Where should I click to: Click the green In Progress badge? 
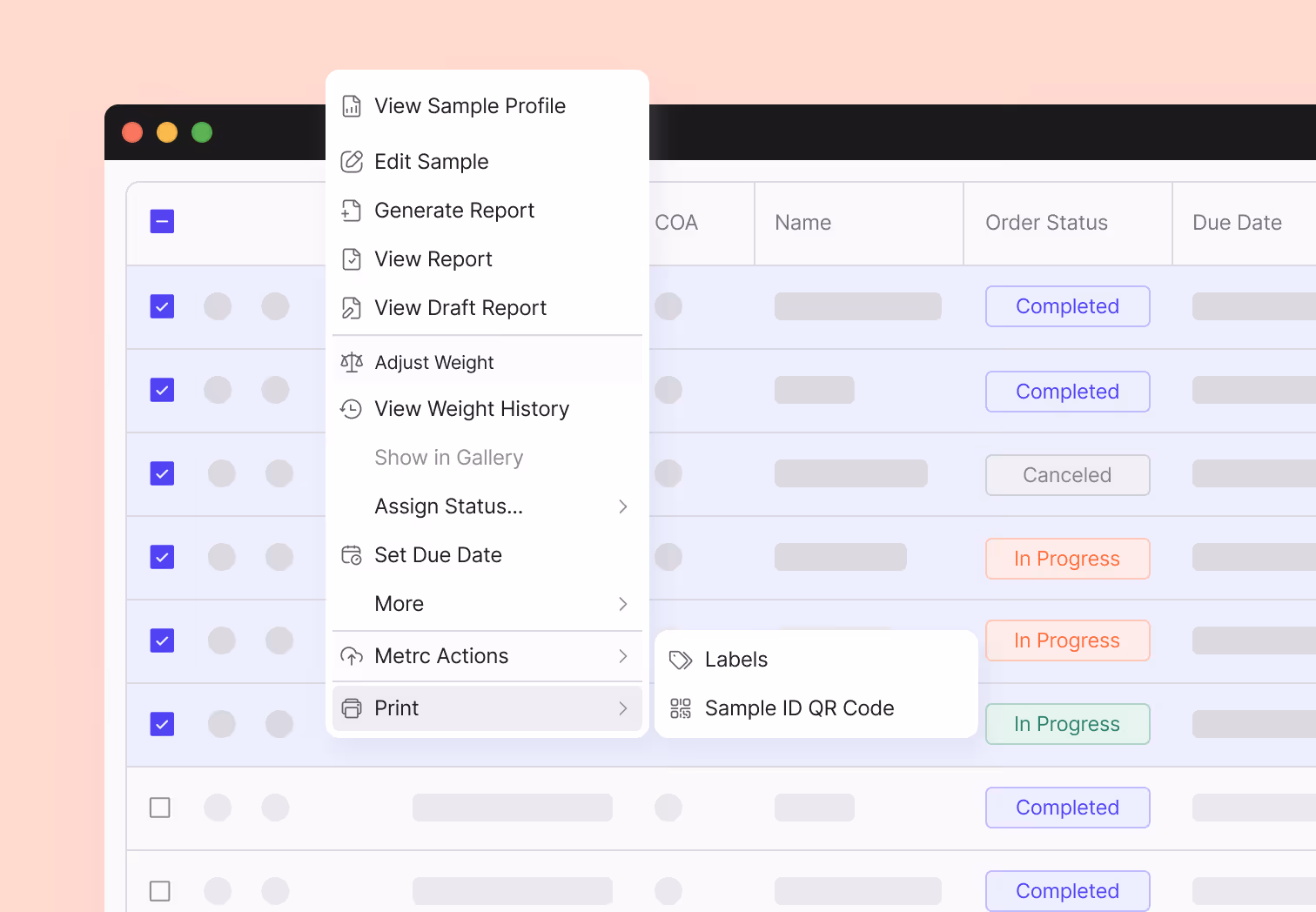(1067, 723)
